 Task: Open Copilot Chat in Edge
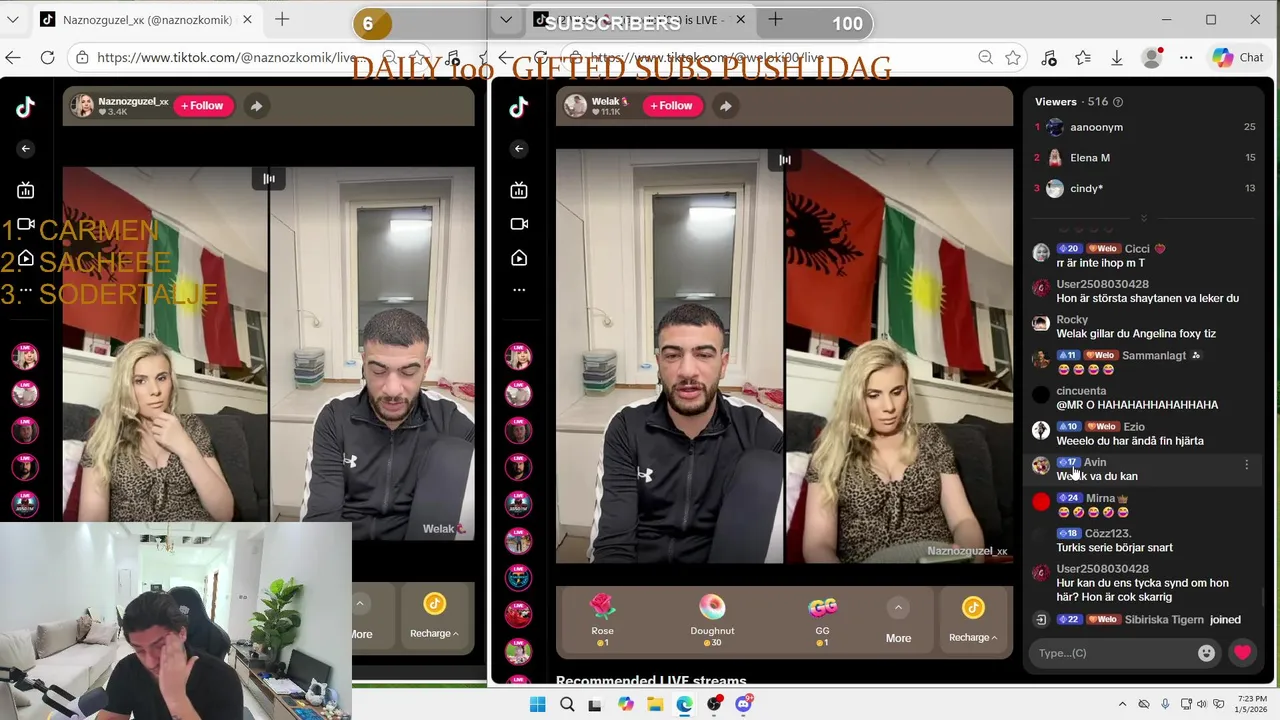[1238, 58]
